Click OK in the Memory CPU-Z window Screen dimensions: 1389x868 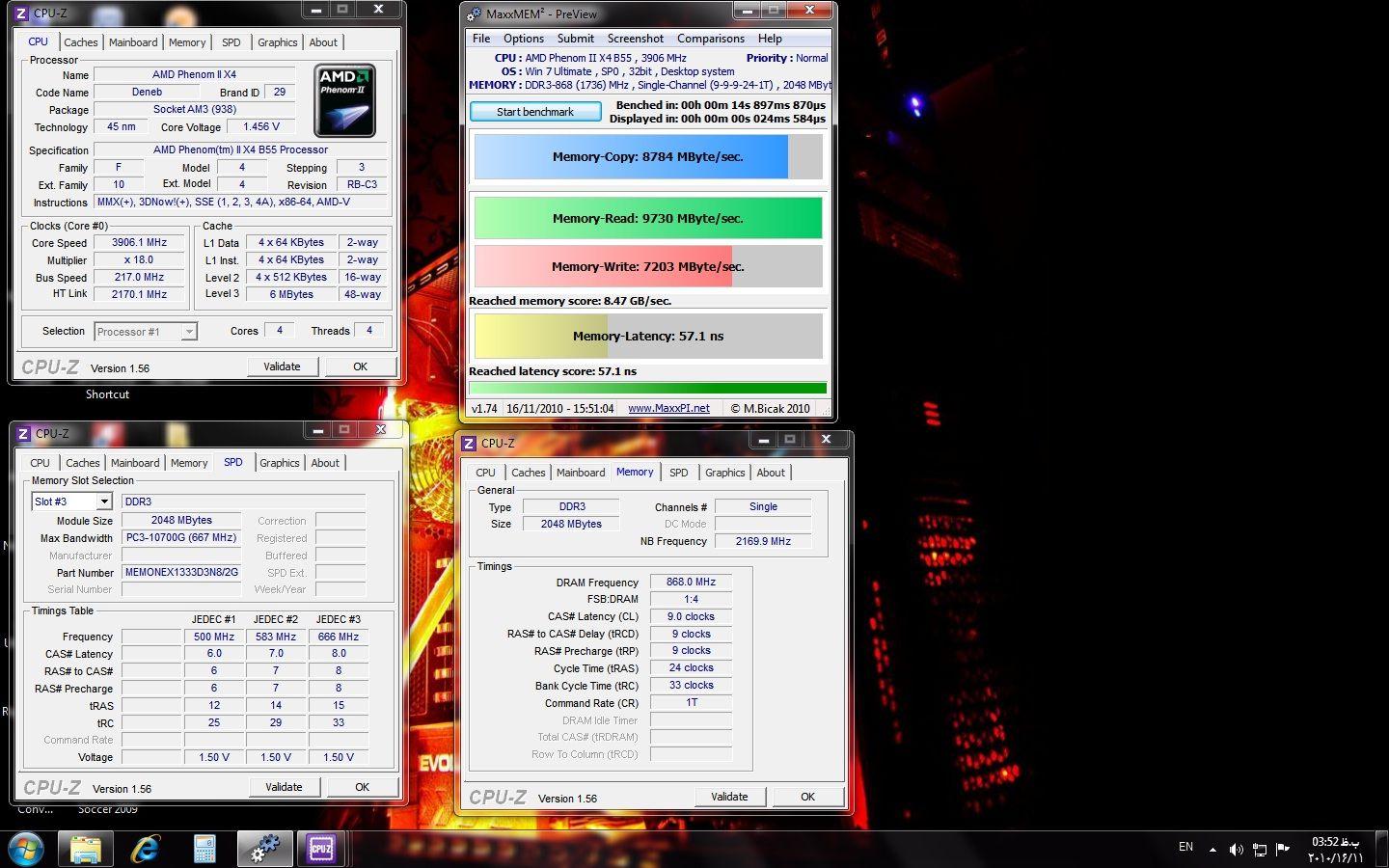(807, 797)
